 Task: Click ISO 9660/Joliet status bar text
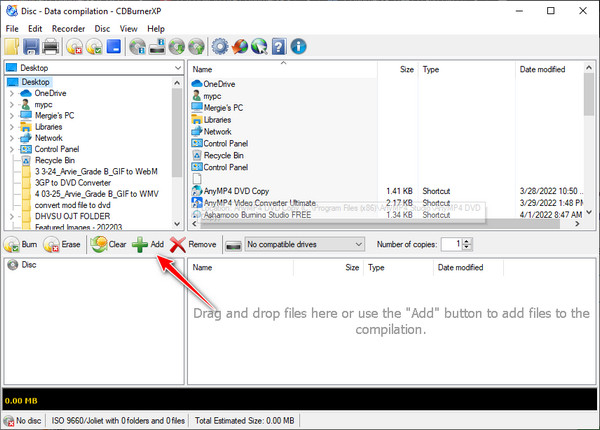pos(118,421)
